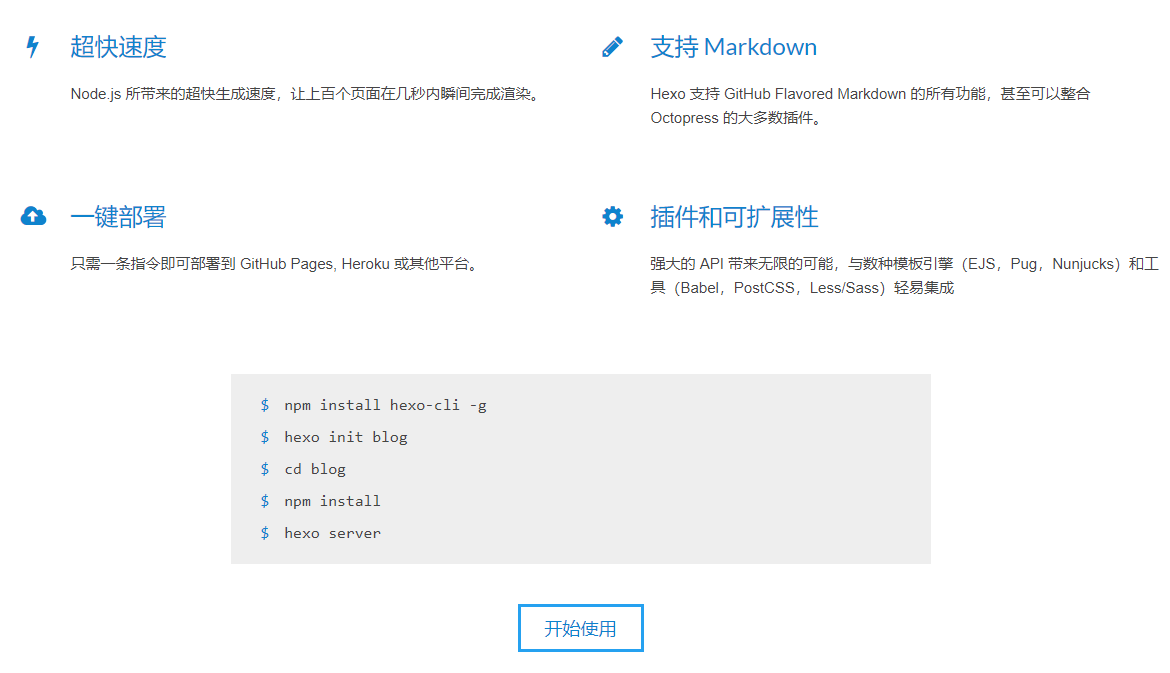Click the dollar prompt before npm install hexo-cli

coord(264,405)
